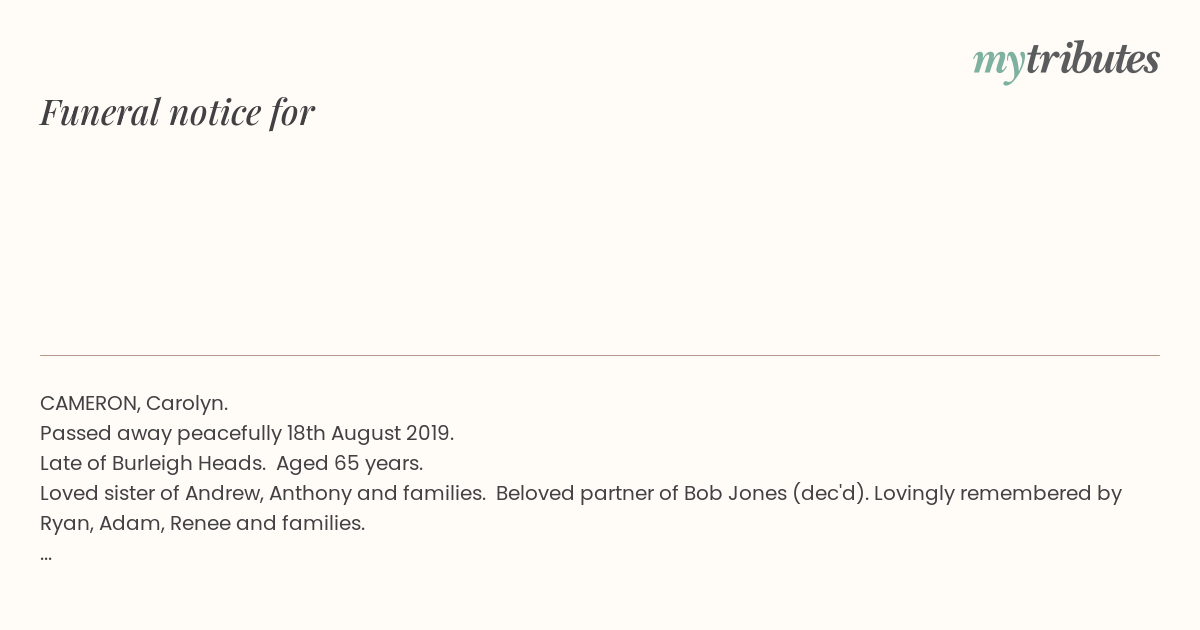Click the mytributes logo
The width and height of the screenshot is (1200, 630).
1066,61
